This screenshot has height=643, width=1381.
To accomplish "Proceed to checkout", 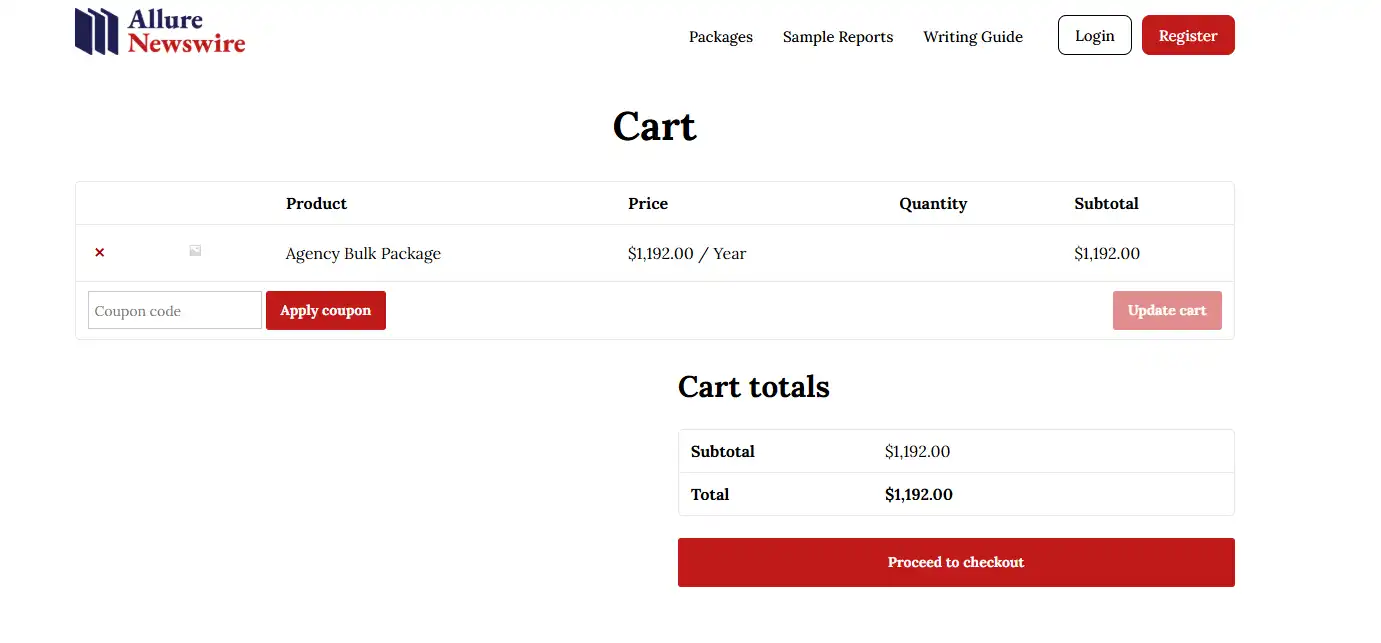I will click(956, 562).
